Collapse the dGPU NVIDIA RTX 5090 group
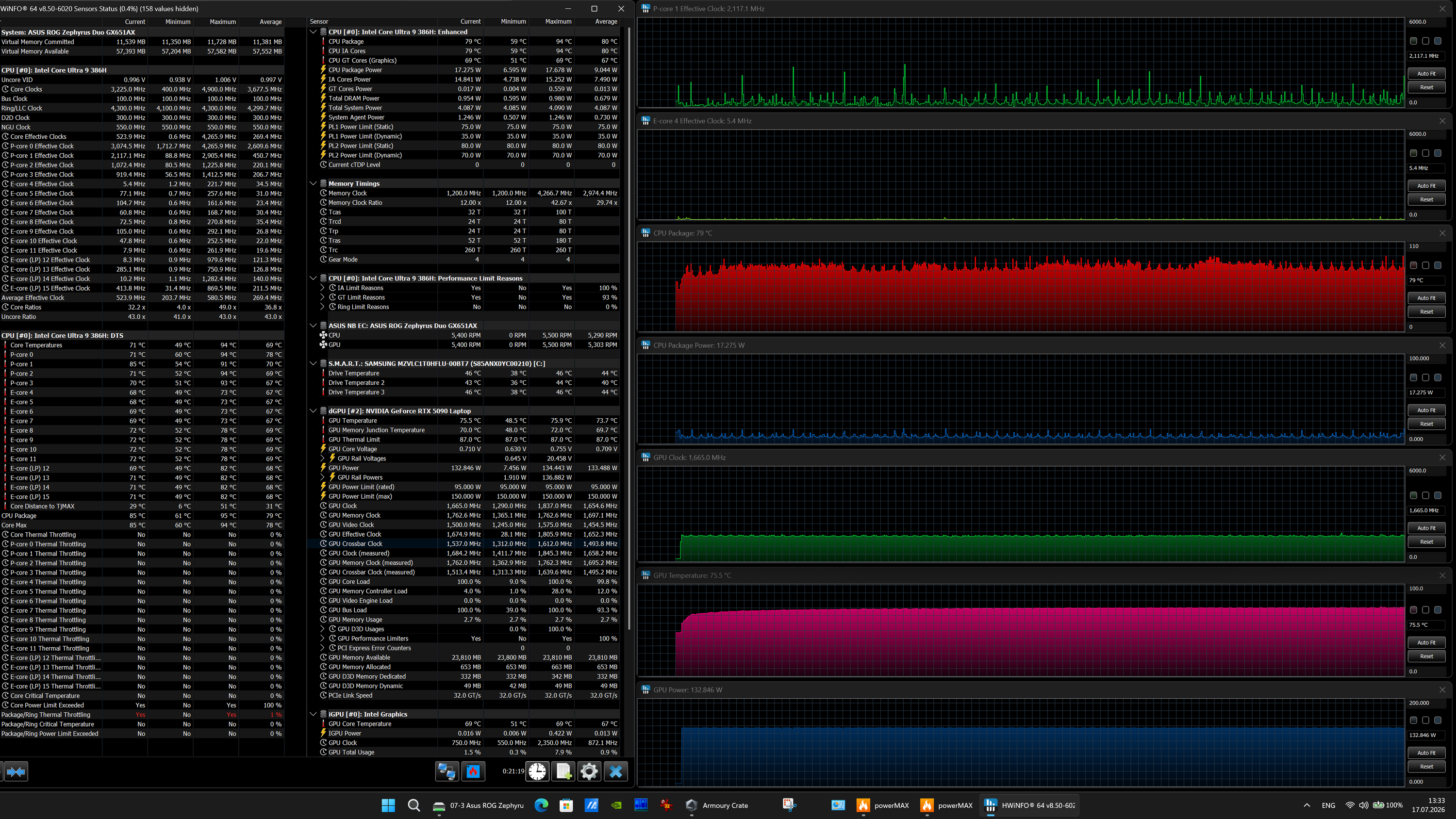The width and height of the screenshot is (1456, 819). [313, 411]
